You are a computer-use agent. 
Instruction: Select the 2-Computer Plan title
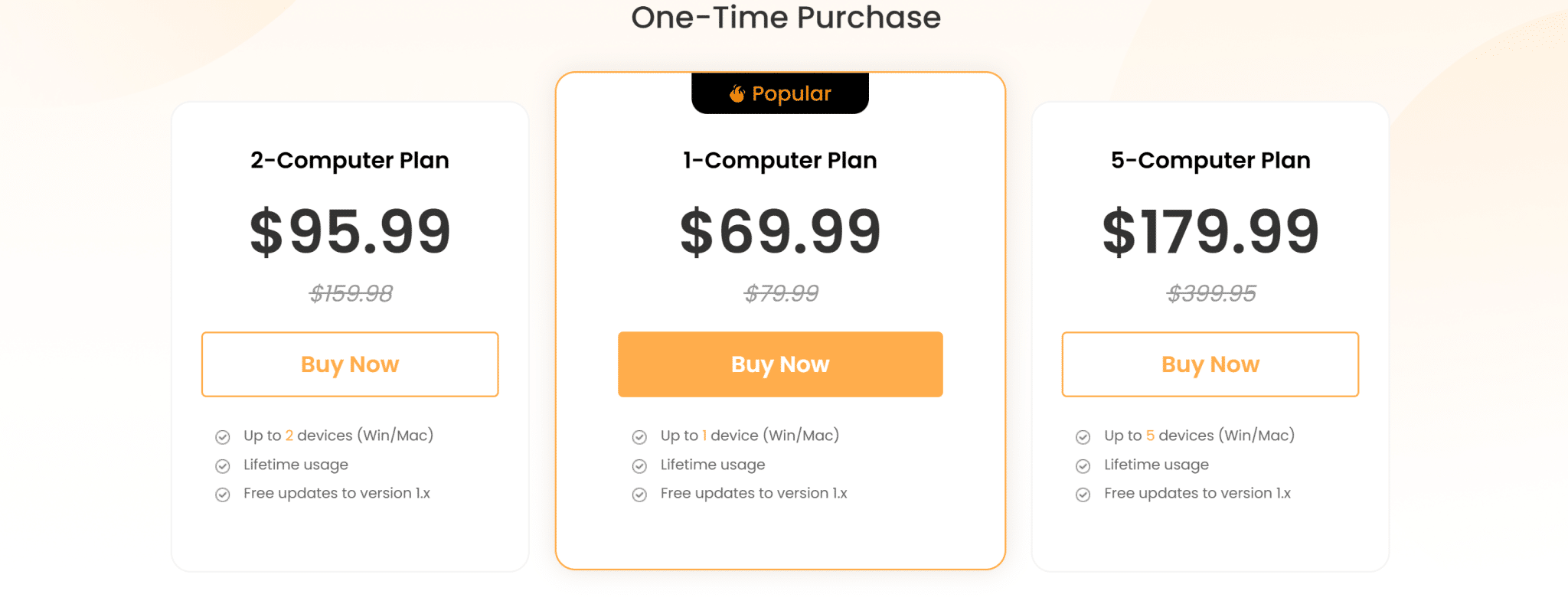pyautogui.click(x=350, y=160)
